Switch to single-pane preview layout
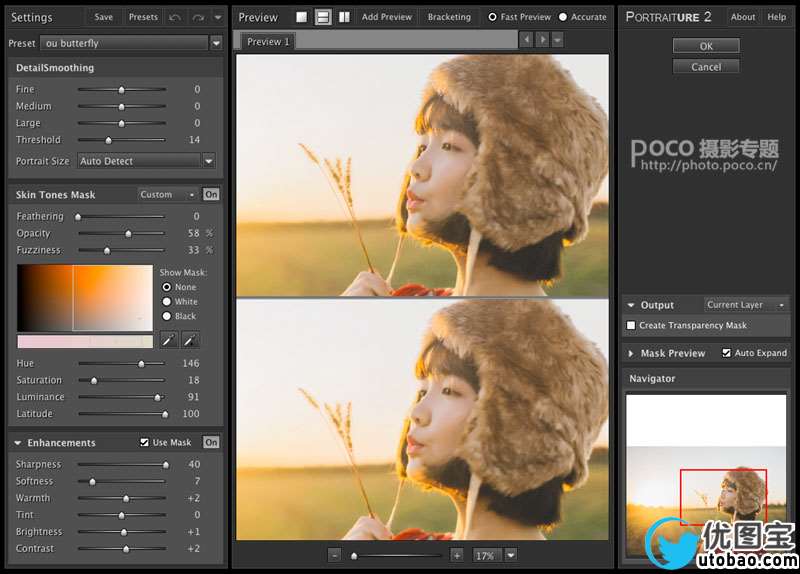Image resolution: width=800 pixels, height=574 pixels. (302, 17)
